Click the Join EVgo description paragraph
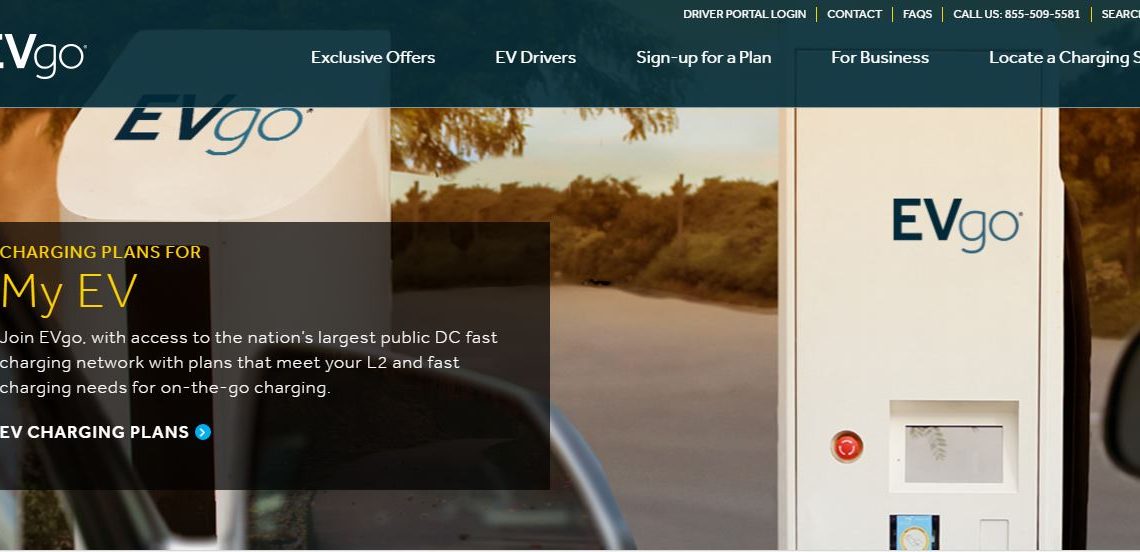This screenshot has height=552, width=1140. coord(249,362)
